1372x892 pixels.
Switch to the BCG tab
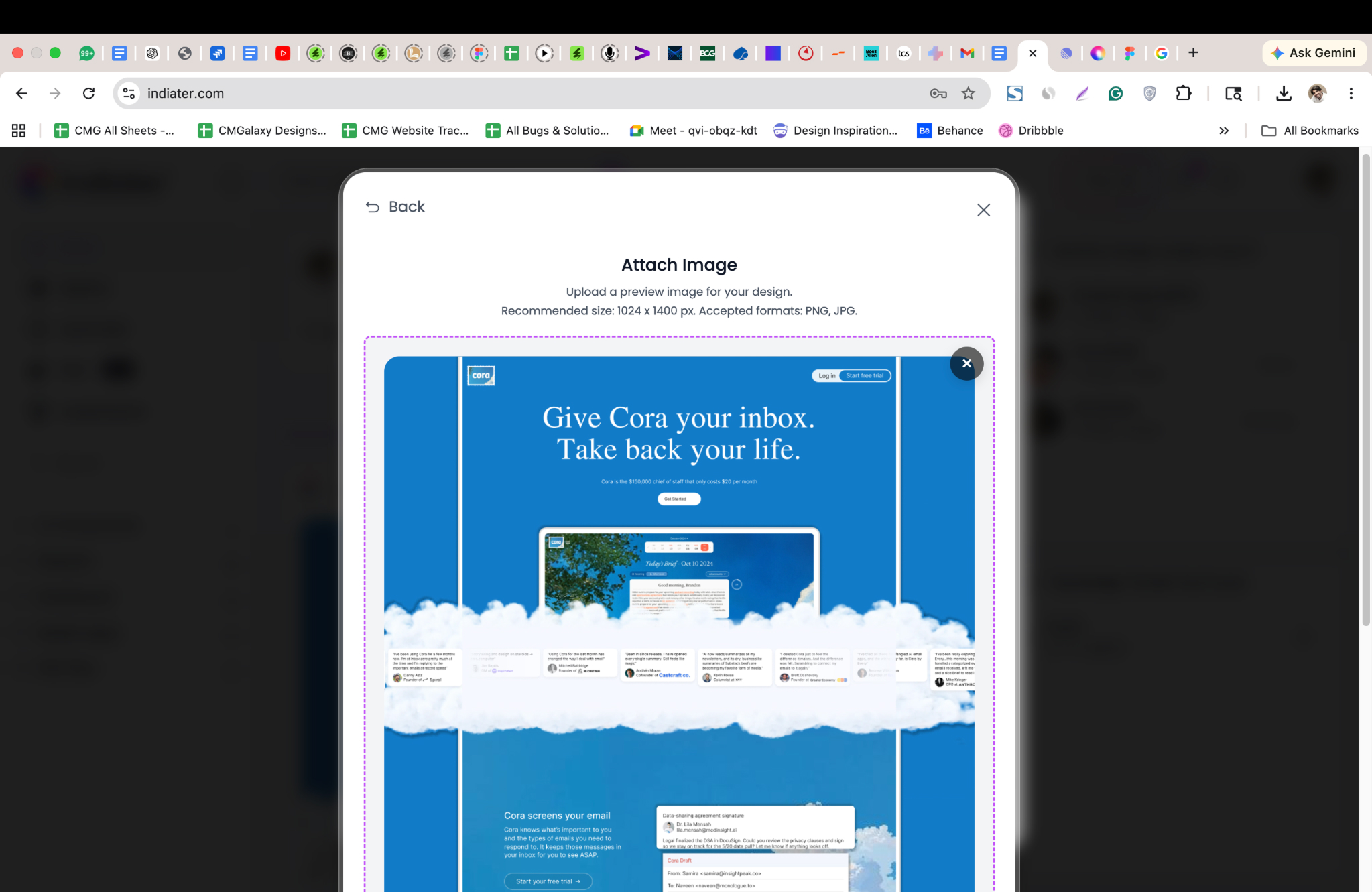pos(707,53)
